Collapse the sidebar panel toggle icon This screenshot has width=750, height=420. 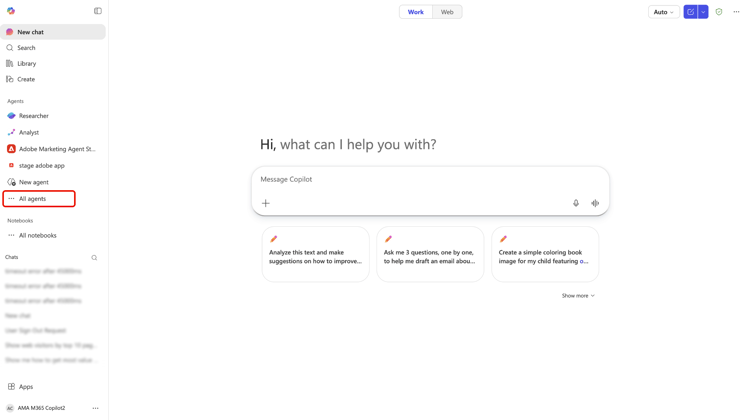pos(98,11)
